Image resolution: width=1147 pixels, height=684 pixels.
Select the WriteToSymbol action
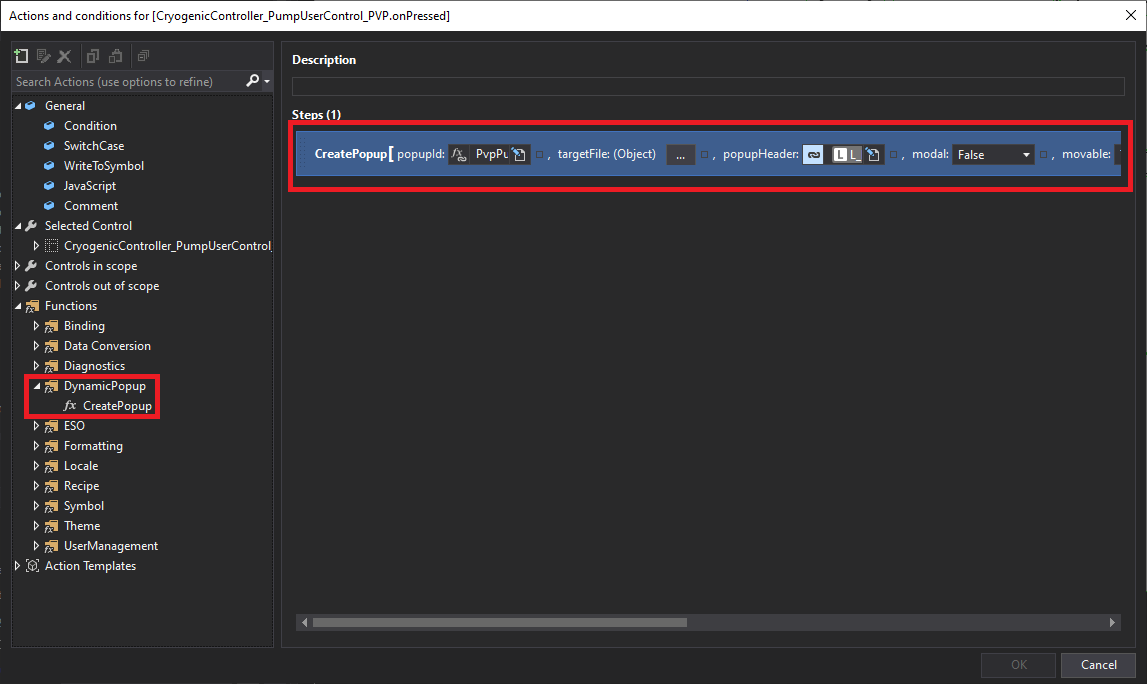(104, 166)
